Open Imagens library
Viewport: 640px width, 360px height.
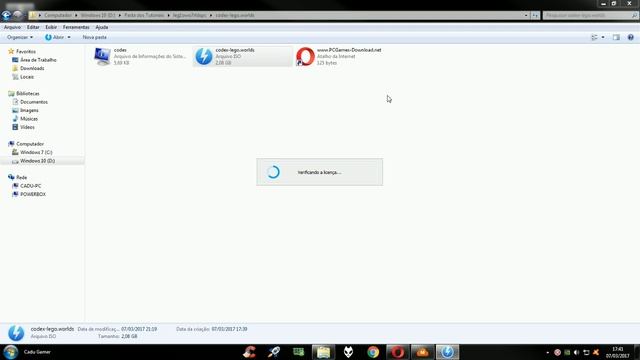click(x=29, y=110)
